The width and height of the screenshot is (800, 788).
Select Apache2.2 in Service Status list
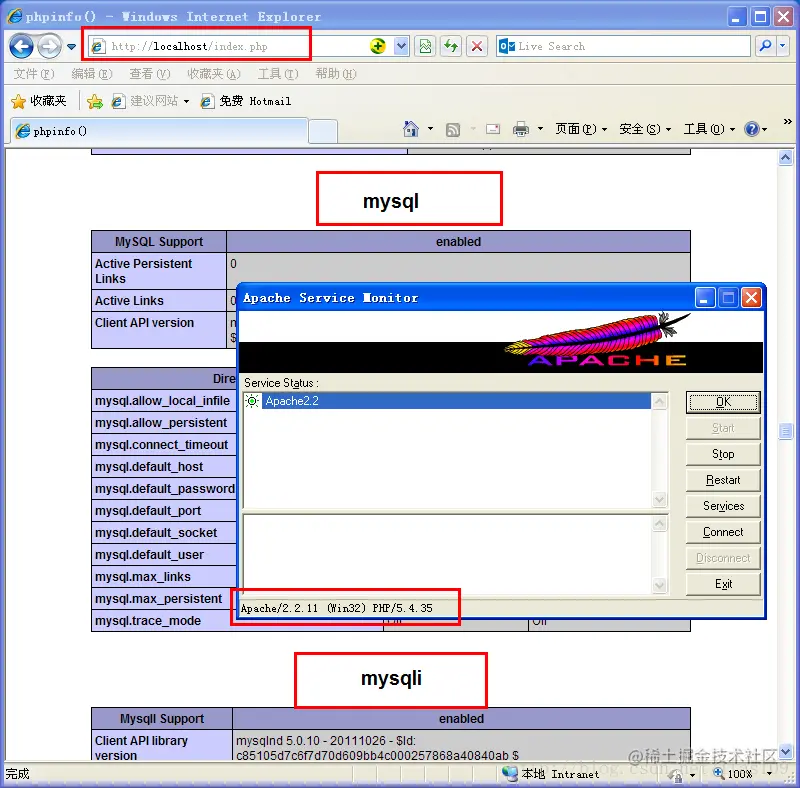click(457, 401)
